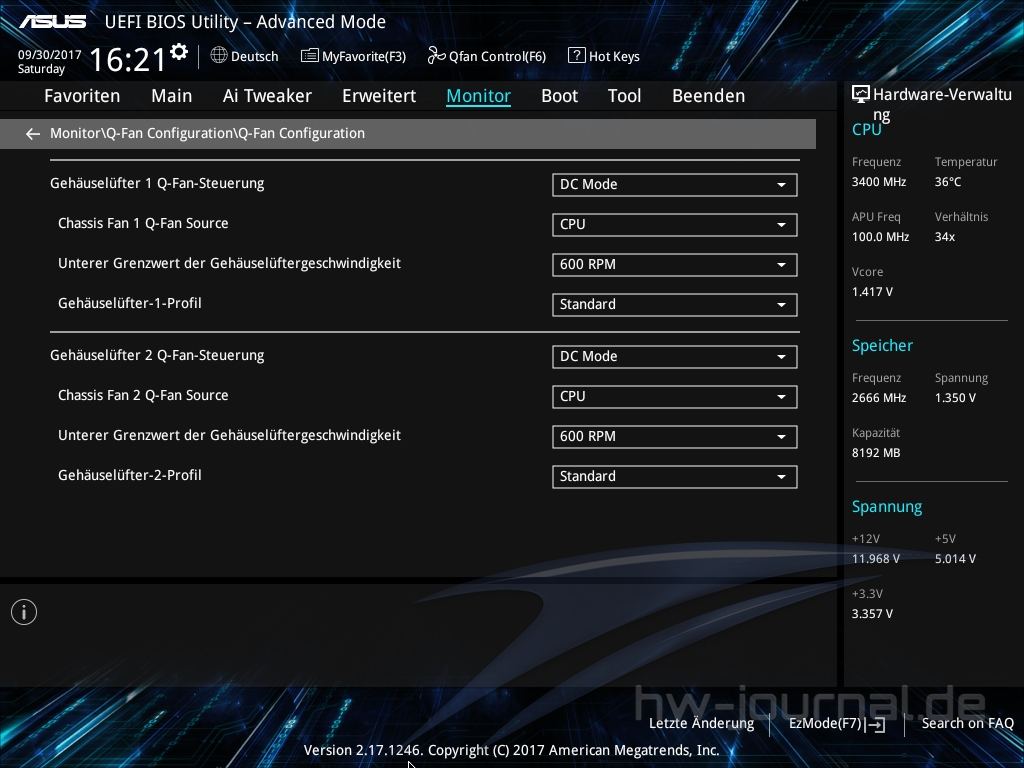Image resolution: width=1024 pixels, height=768 pixels.
Task: Select Chassis Fan 2 Q-Fan Source label
Action: [143, 395]
